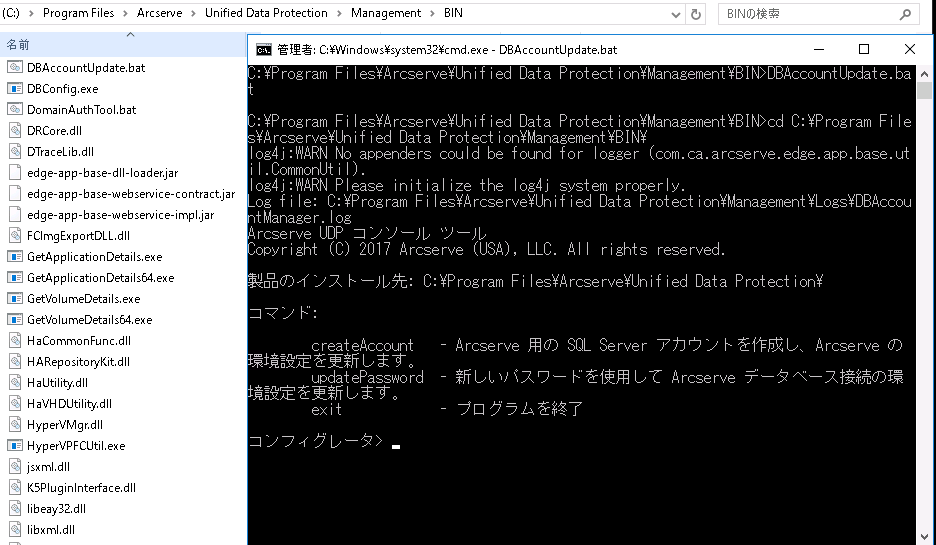Select the FCImgExportDLL.dll file name
The height and width of the screenshot is (545, 936).
click(78, 235)
